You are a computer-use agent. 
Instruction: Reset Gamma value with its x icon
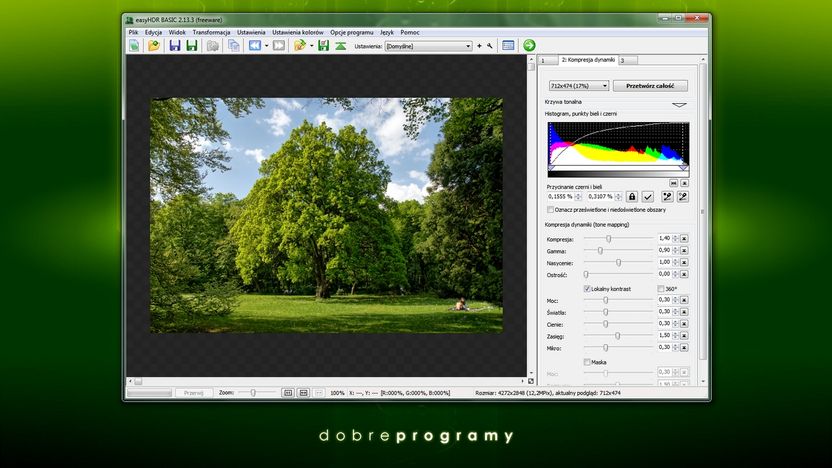pos(684,250)
